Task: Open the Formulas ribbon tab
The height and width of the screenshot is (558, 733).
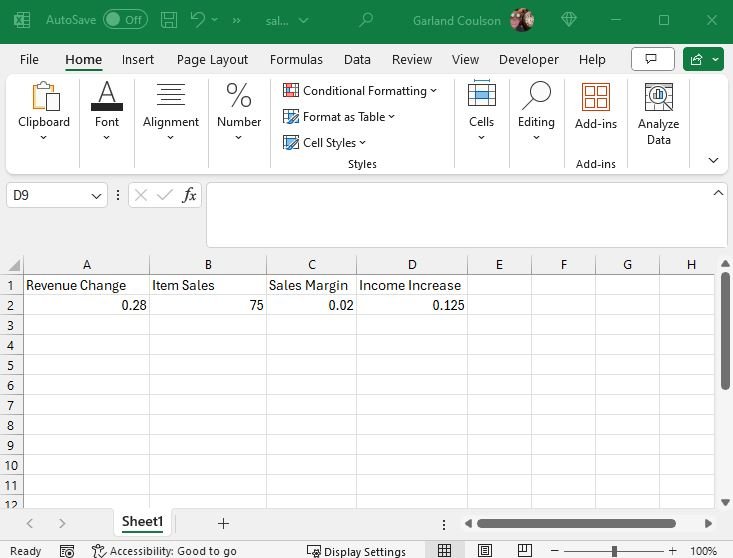Action: [296, 60]
